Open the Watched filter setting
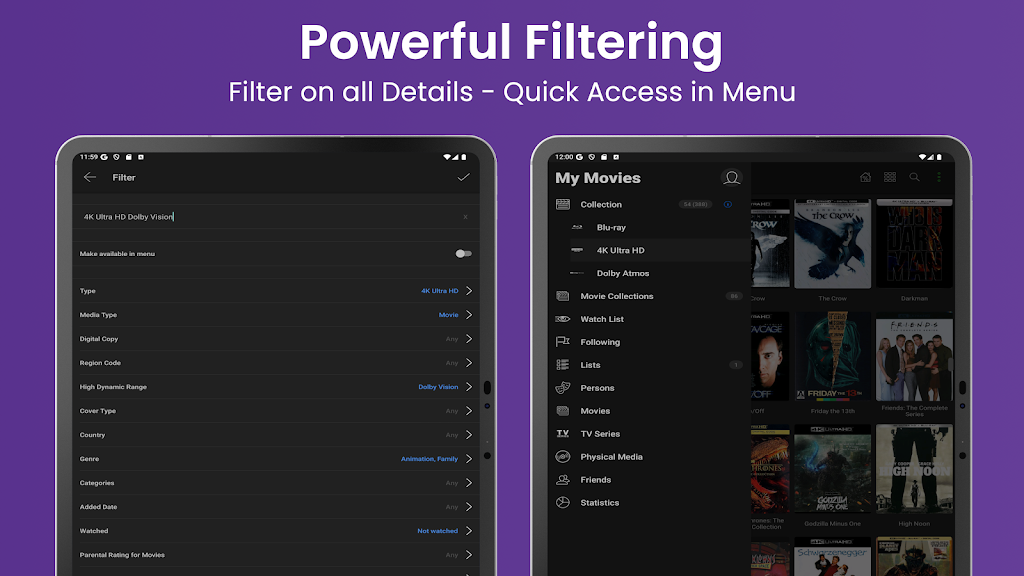Viewport: 1024px width, 576px height. pyautogui.click(x=469, y=531)
